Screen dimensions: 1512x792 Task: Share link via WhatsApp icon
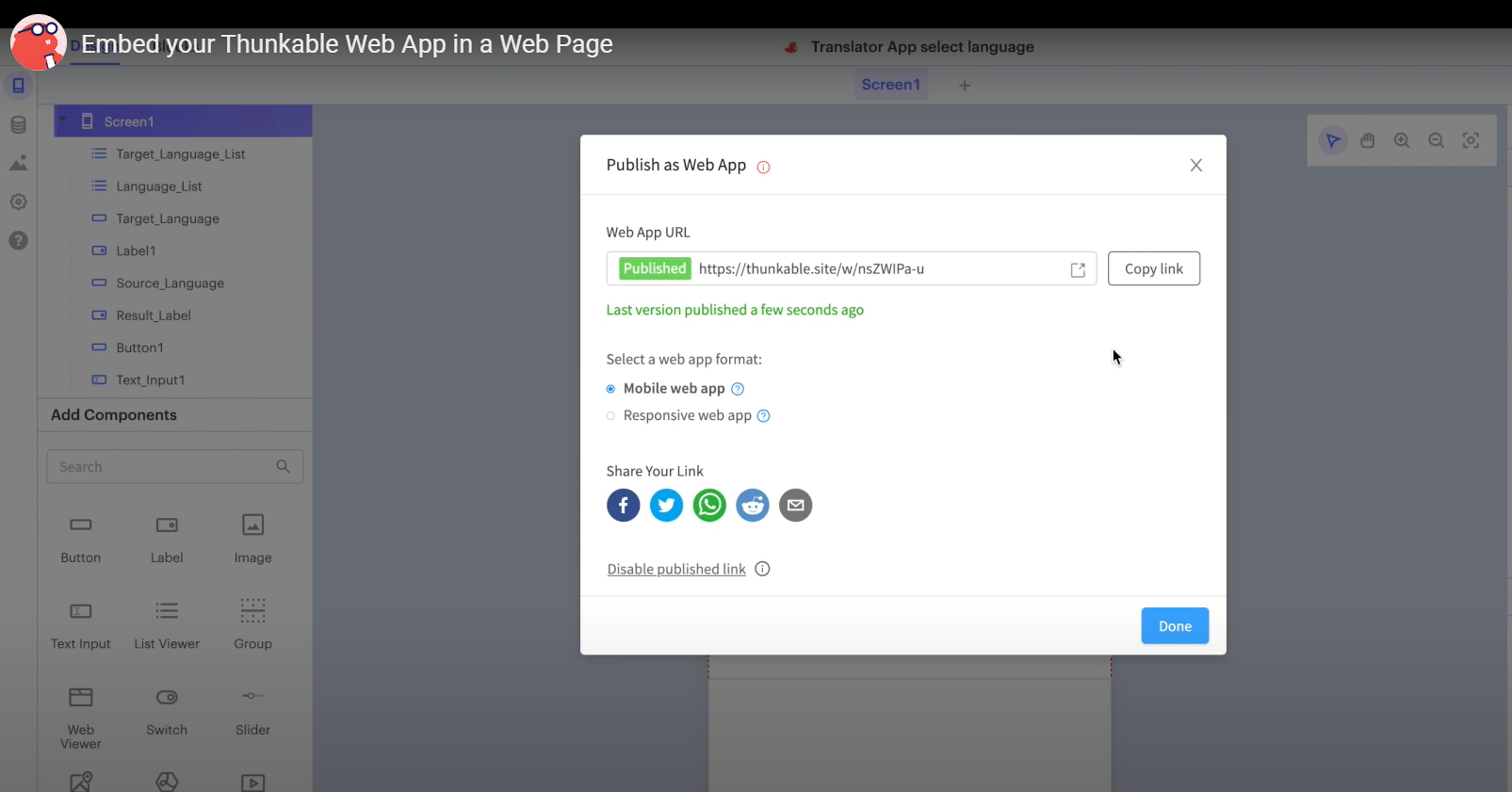tap(709, 506)
